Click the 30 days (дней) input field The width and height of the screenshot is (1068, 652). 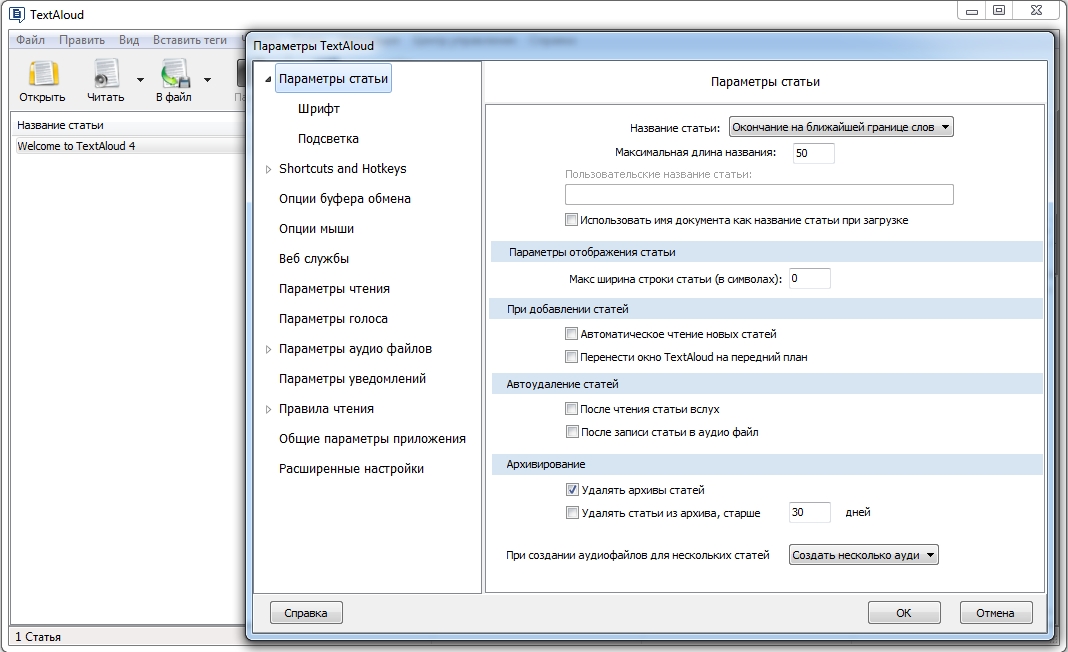tap(809, 512)
